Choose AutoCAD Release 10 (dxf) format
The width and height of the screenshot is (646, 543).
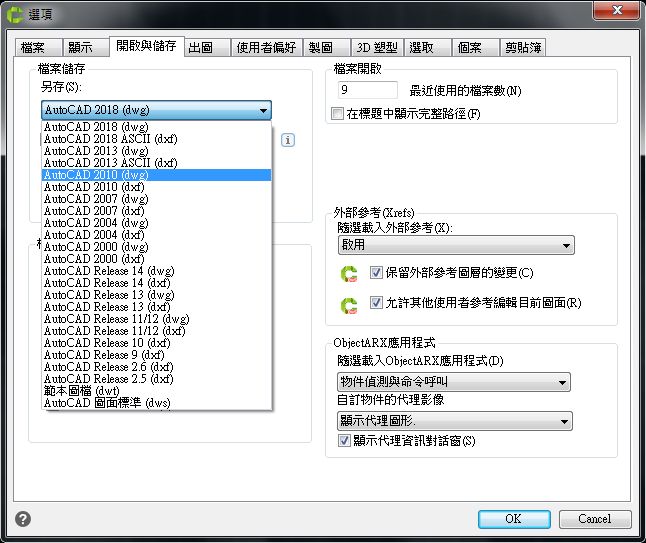(157, 343)
